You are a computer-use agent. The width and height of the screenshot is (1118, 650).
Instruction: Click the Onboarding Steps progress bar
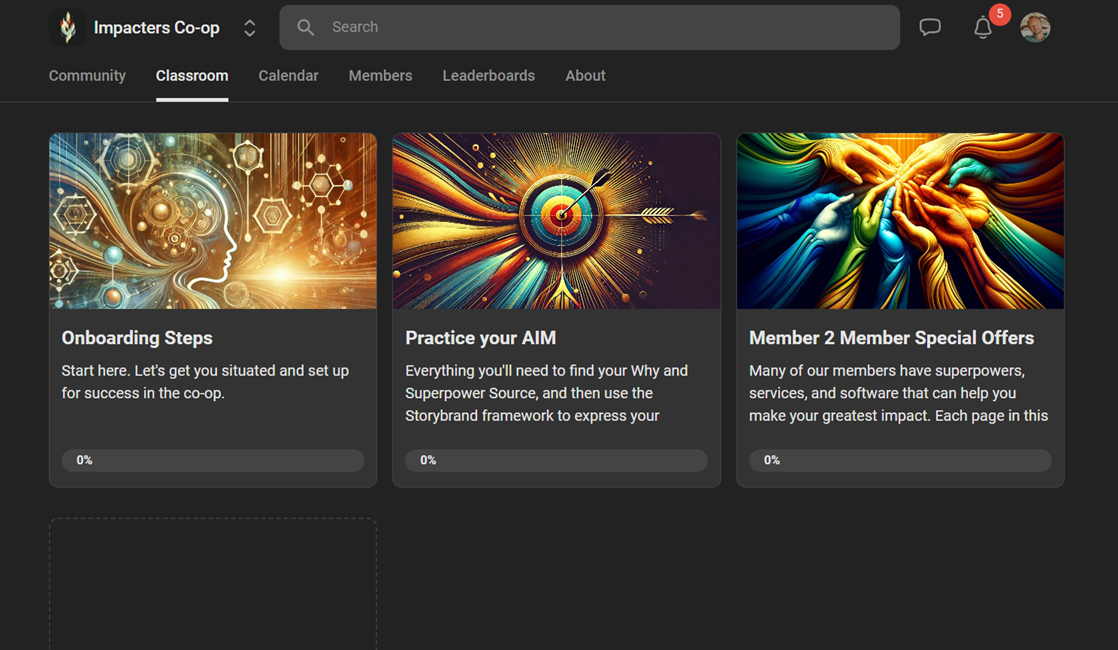213,460
